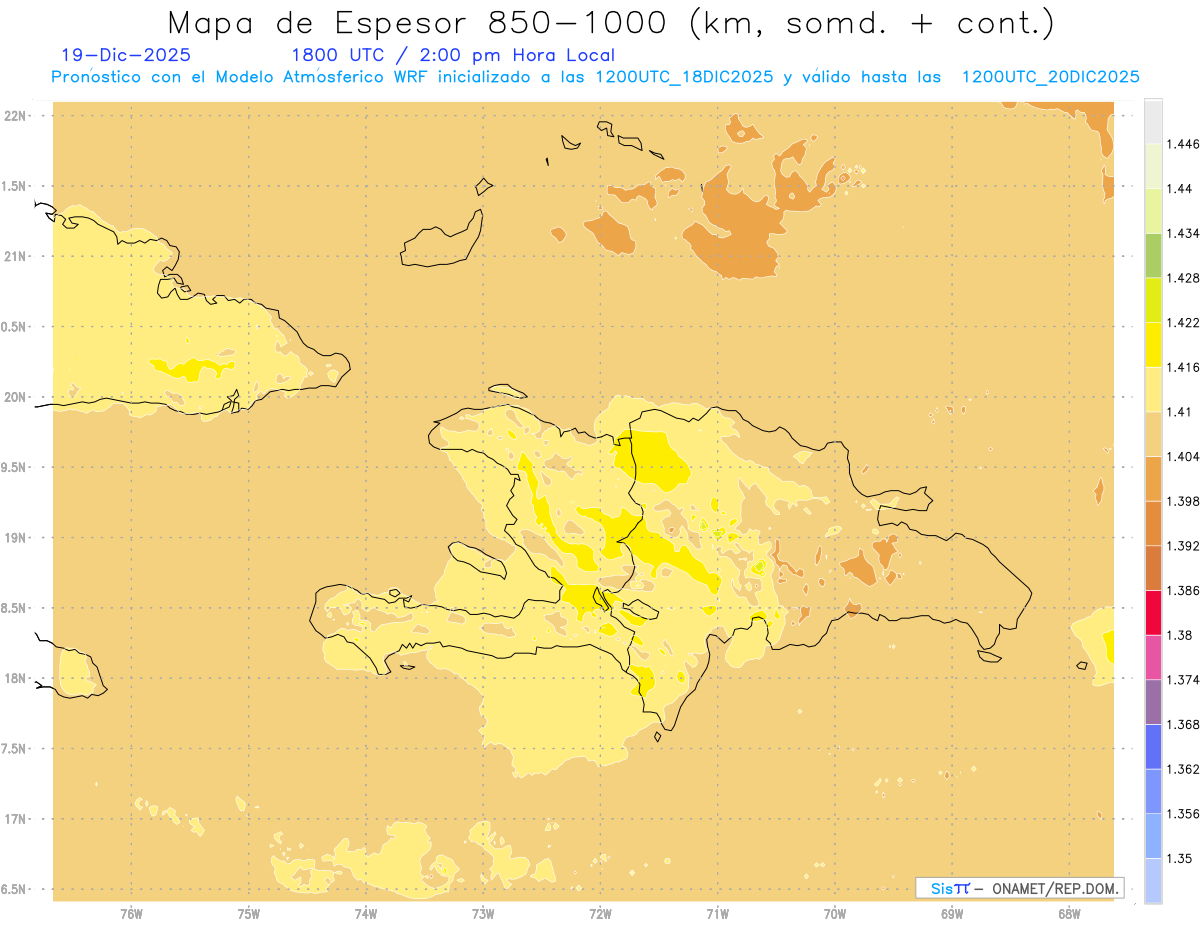
Task: Click the legend value 1.38
Action: click(x=1180, y=635)
